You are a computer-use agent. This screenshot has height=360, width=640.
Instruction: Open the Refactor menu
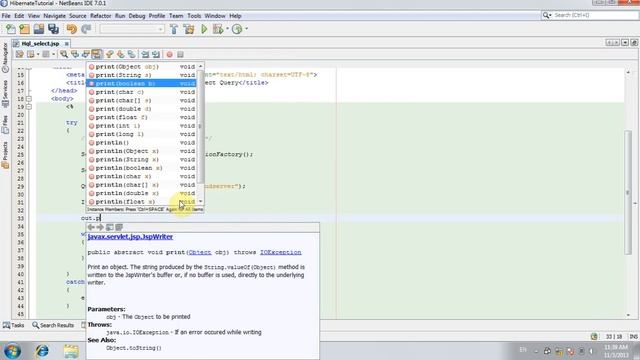tap(100, 16)
